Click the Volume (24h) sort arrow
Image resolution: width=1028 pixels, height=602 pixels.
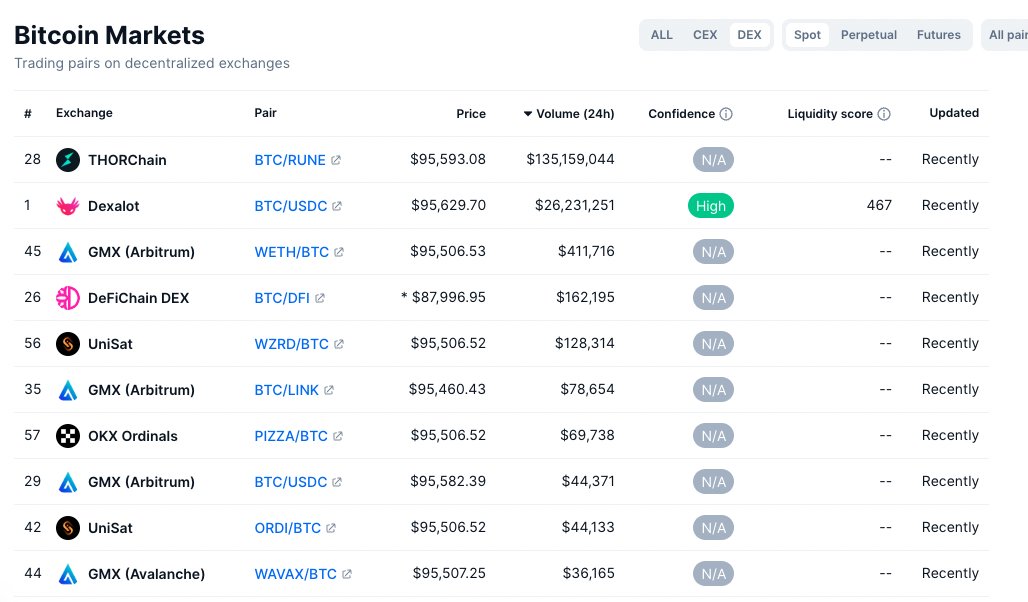528,113
